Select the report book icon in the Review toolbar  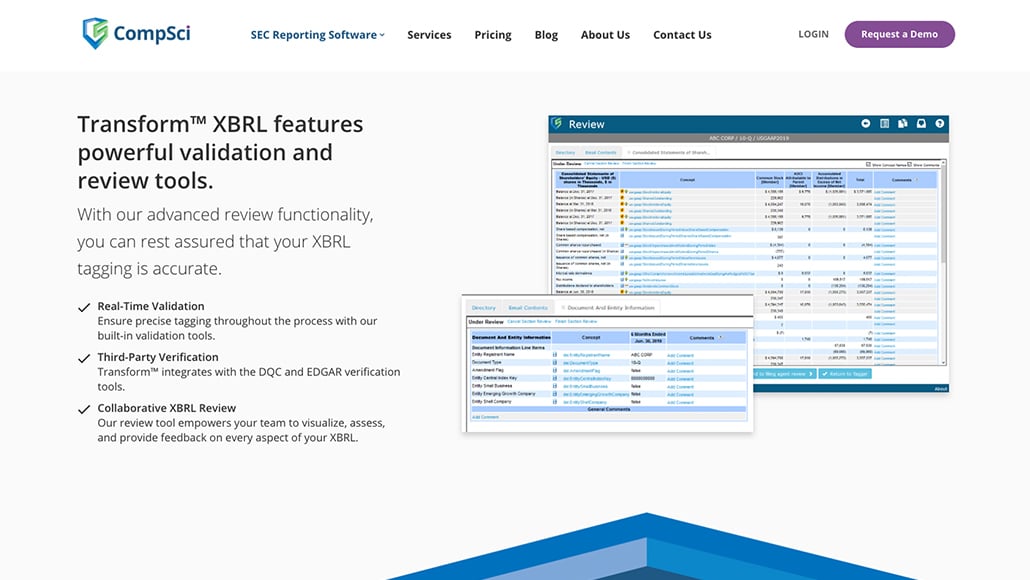pos(884,123)
